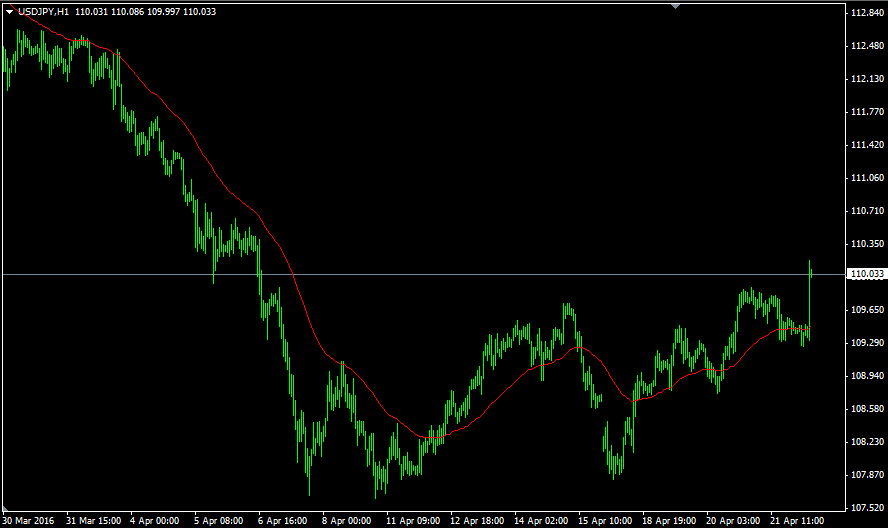The height and width of the screenshot is (528, 888).
Task: Click the 107.870 price scale label
Action: (867, 475)
